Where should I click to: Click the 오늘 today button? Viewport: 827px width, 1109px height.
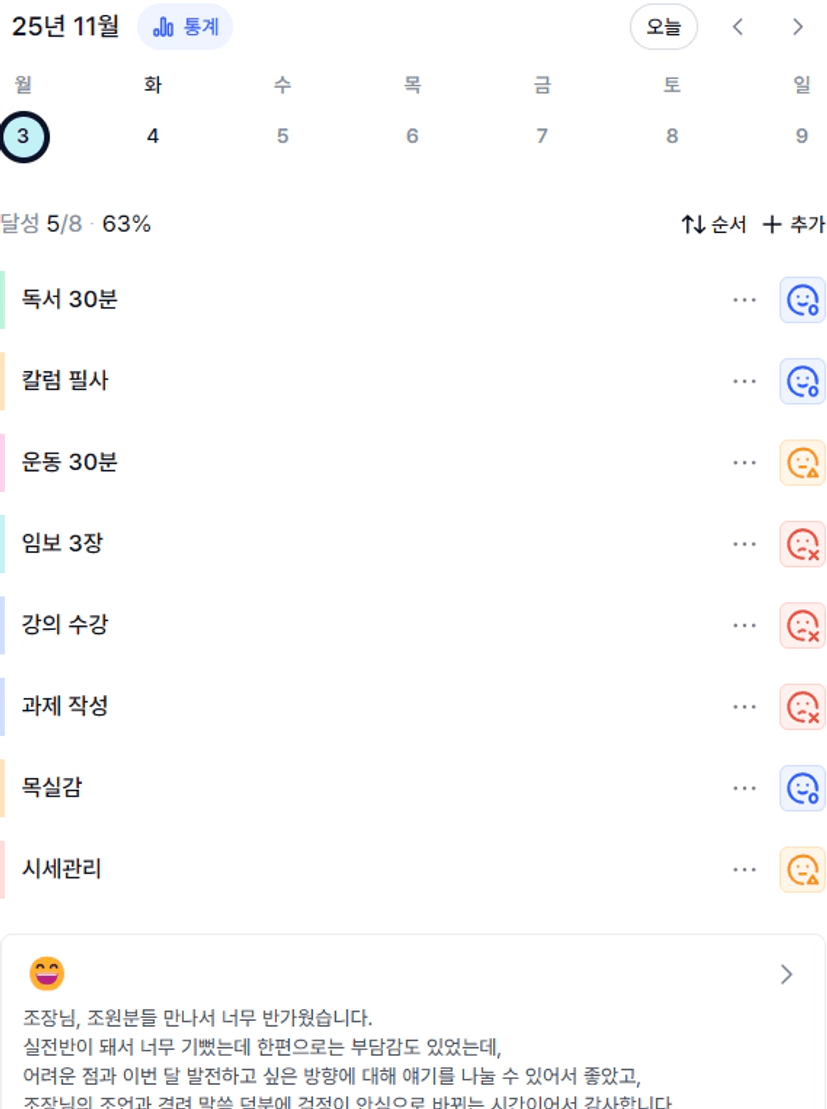663,27
